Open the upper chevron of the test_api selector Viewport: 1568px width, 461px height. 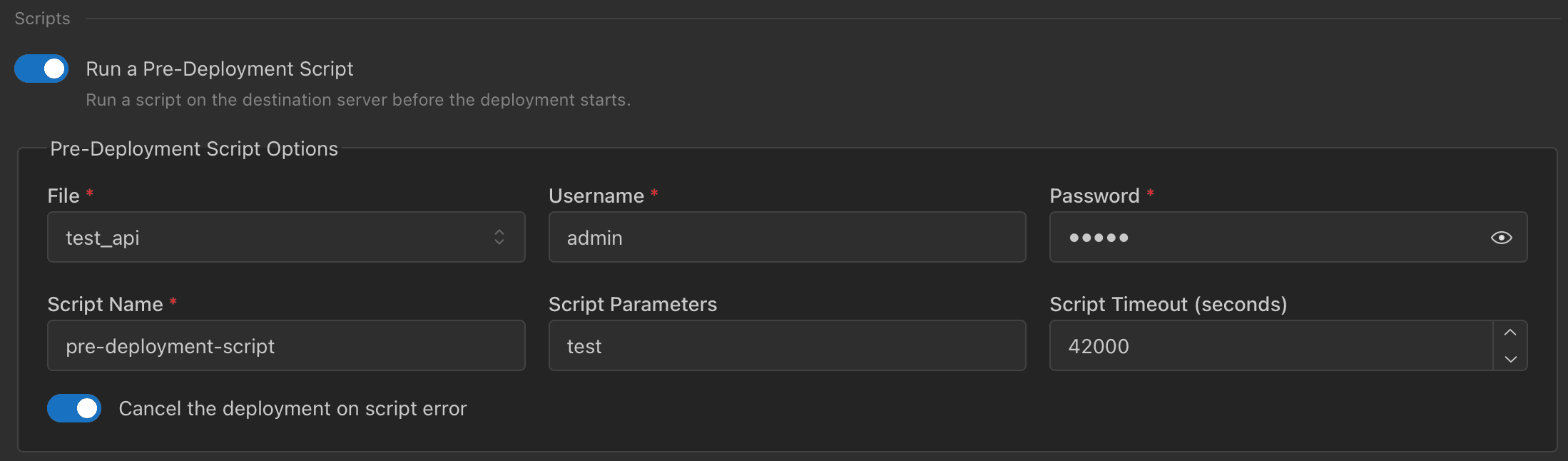499,231
